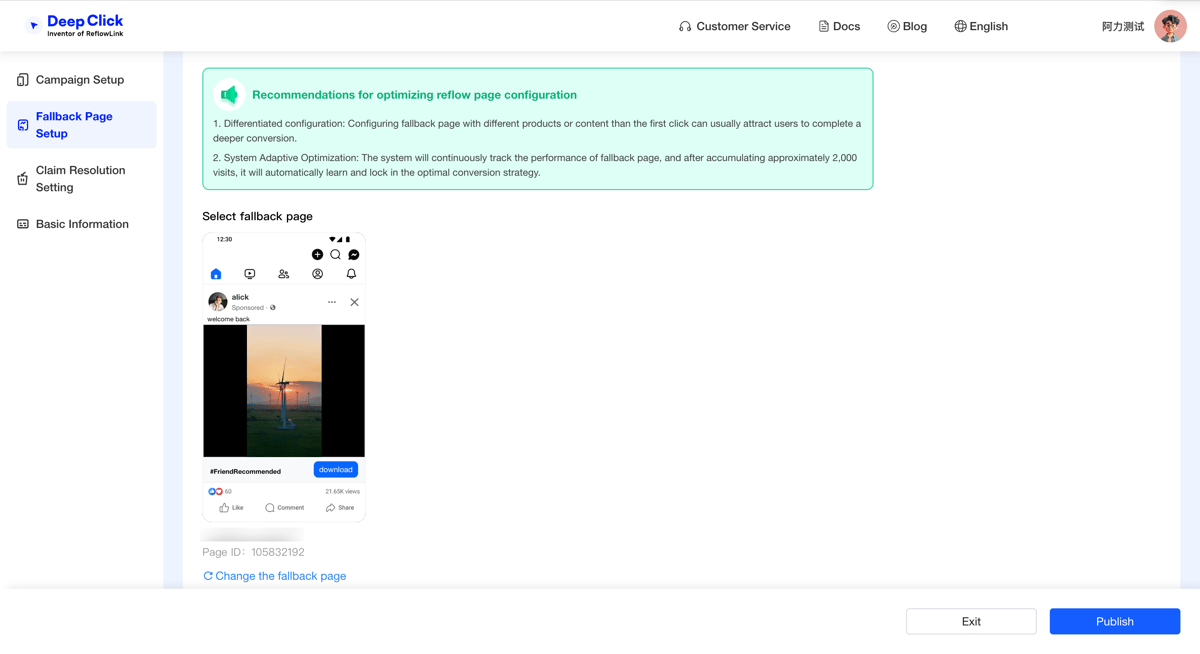This screenshot has width=1200, height=654.
Task: Click the Publish button
Action: pos(1115,621)
